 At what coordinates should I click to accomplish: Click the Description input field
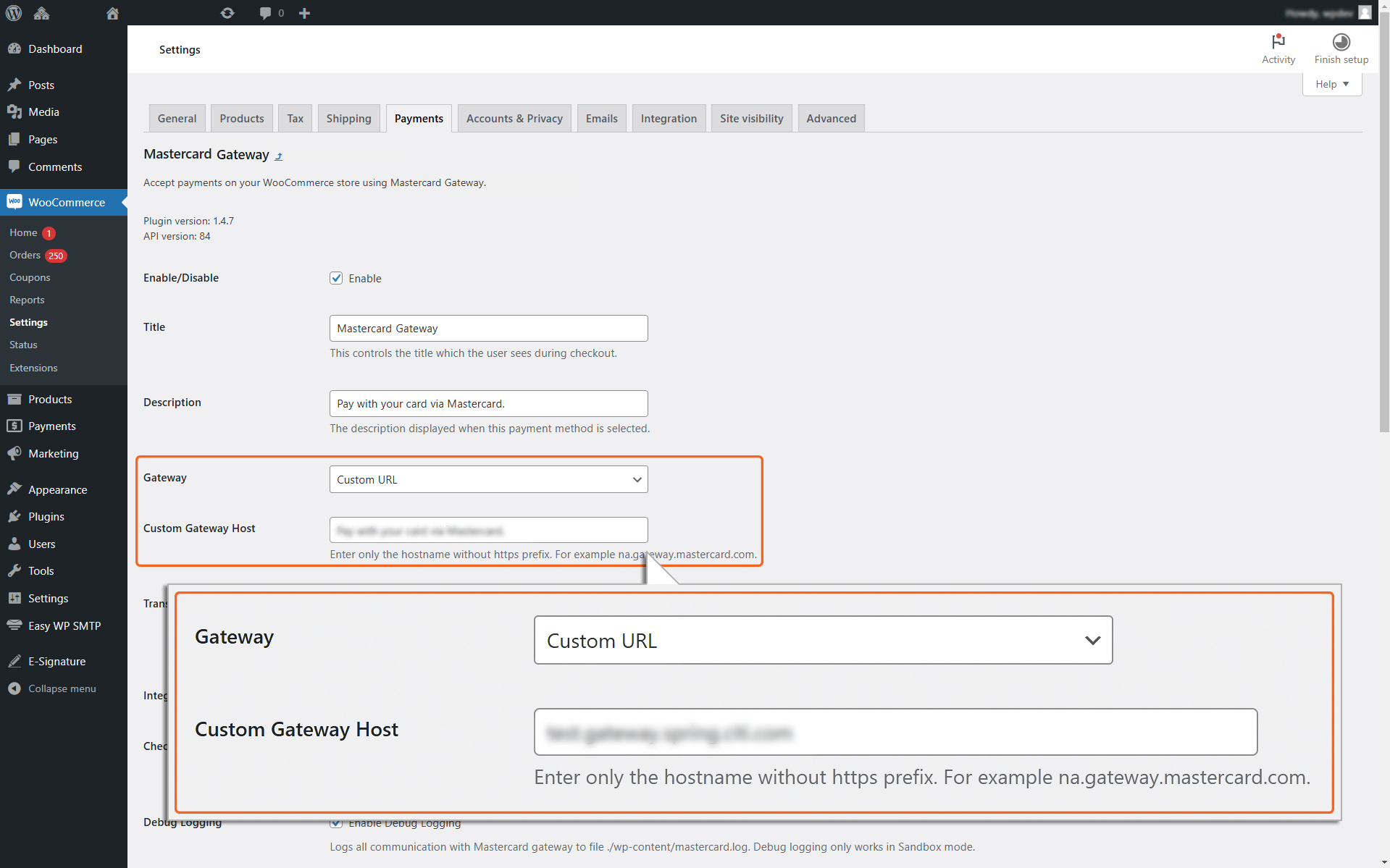pos(488,403)
